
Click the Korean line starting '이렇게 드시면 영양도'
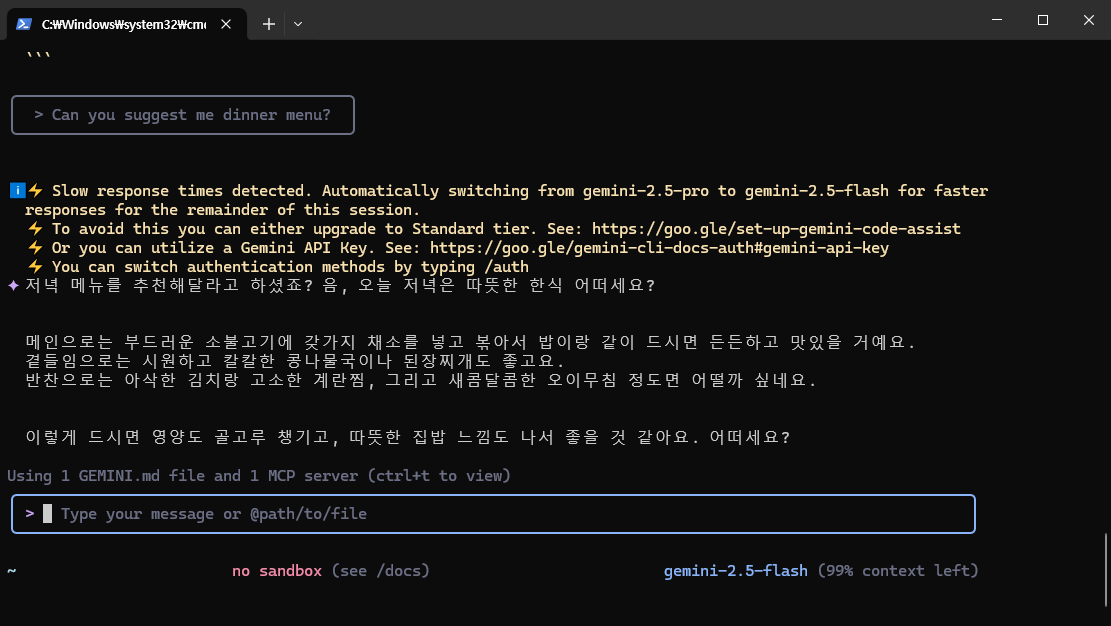click(407, 437)
